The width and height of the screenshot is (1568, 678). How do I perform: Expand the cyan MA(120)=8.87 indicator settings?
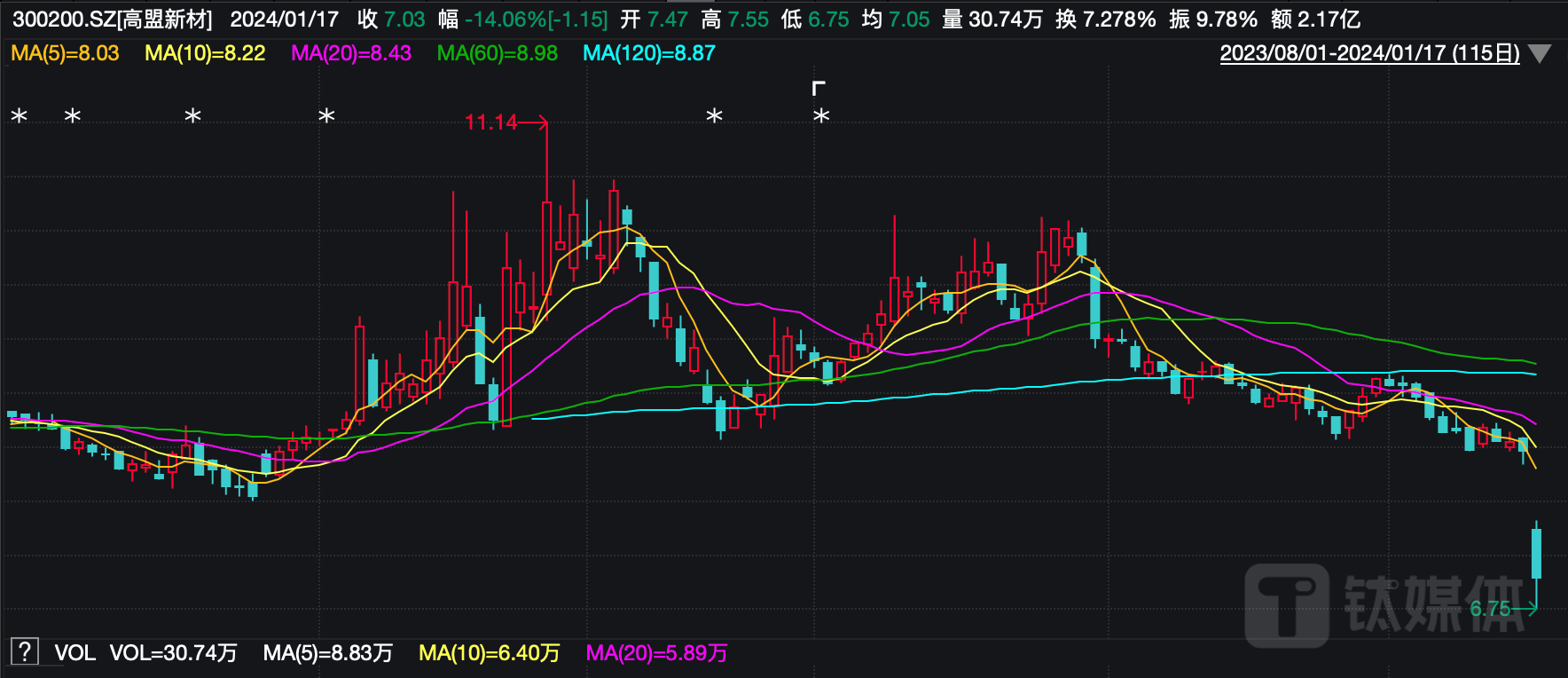tap(648, 53)
